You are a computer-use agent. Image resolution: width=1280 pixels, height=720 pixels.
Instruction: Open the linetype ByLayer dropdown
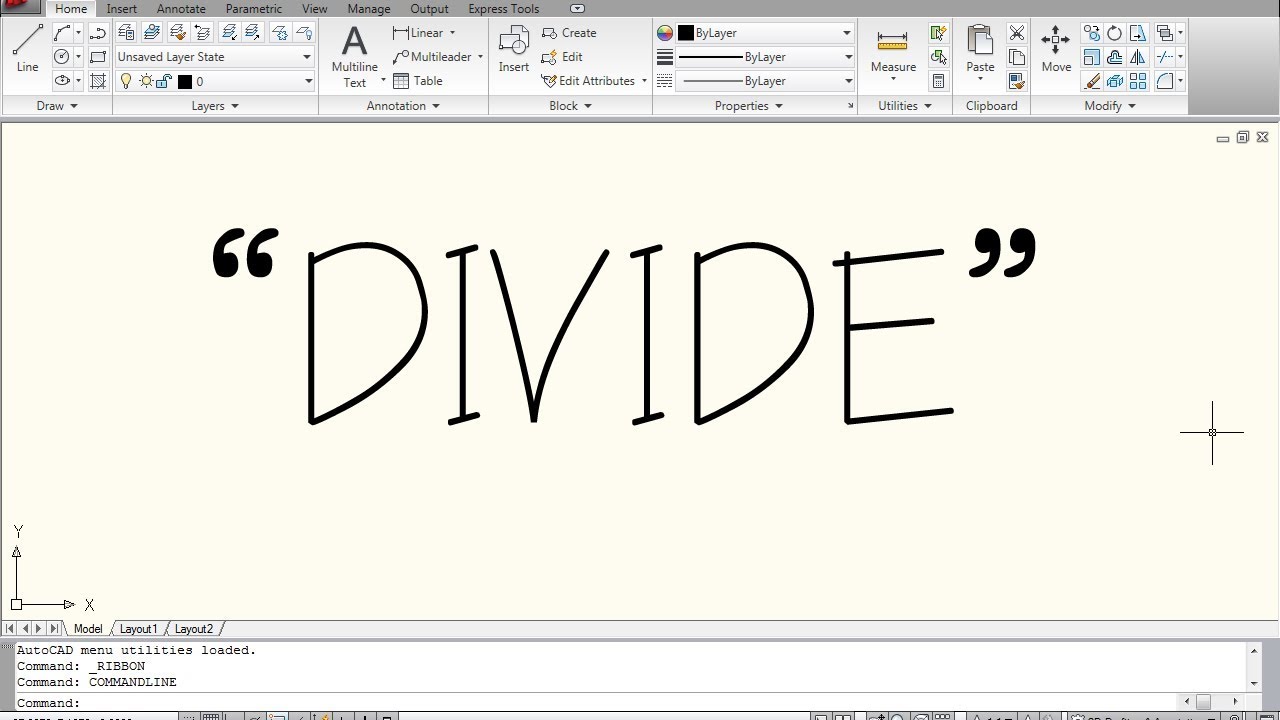point(765,81)
